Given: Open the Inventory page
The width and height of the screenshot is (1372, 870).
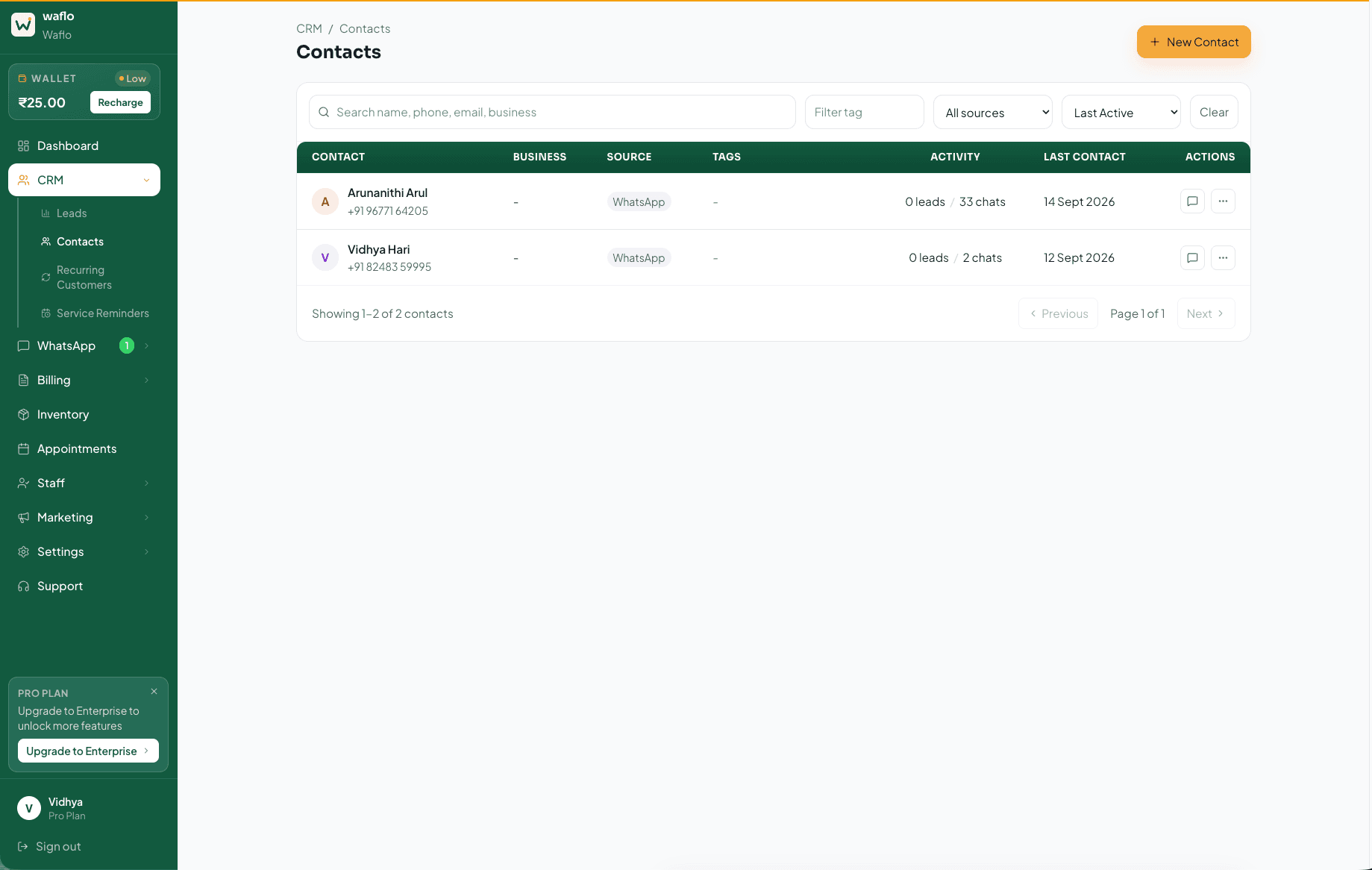Looking at the screenshot, I should [84, 414].
